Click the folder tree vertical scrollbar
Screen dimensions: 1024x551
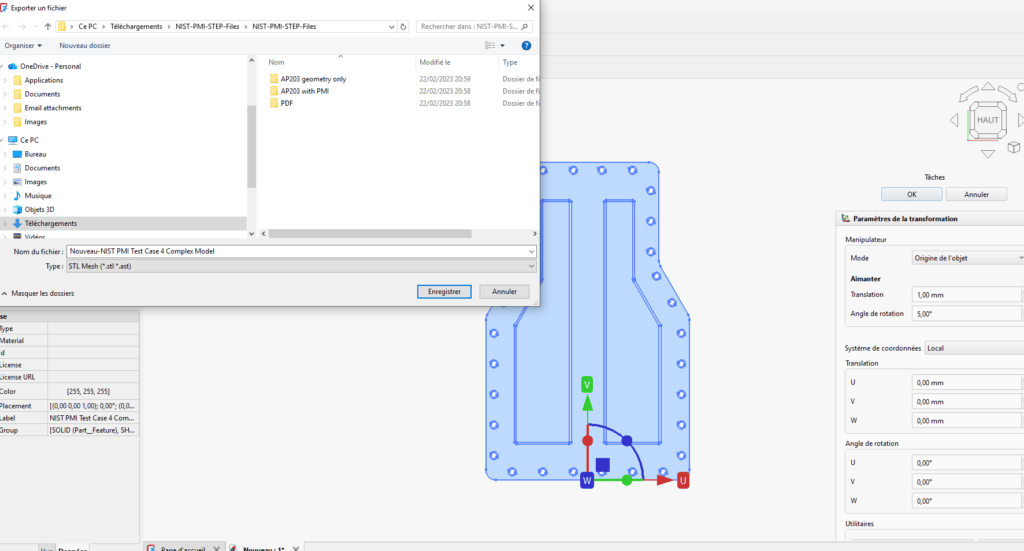pos(251,146)
